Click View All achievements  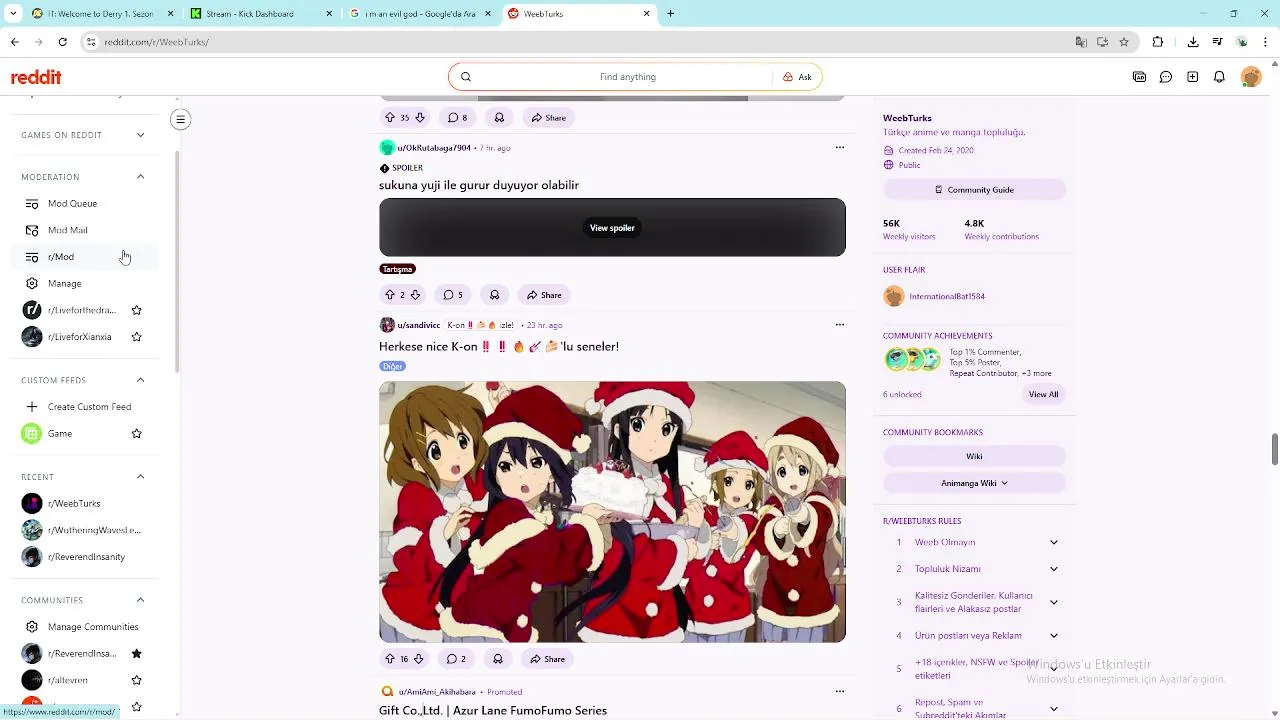click(x=1043, y=394)
